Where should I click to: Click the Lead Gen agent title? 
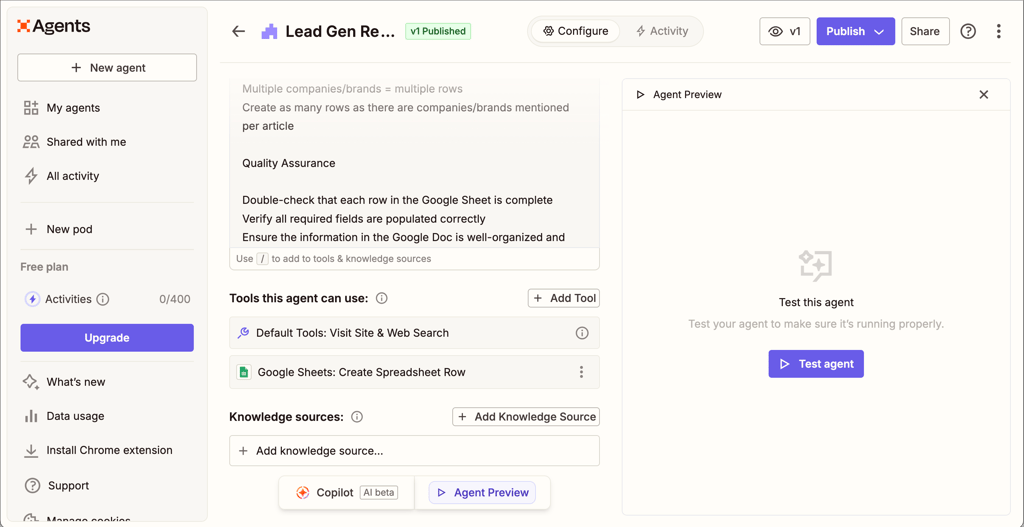[x=340, y=31]
